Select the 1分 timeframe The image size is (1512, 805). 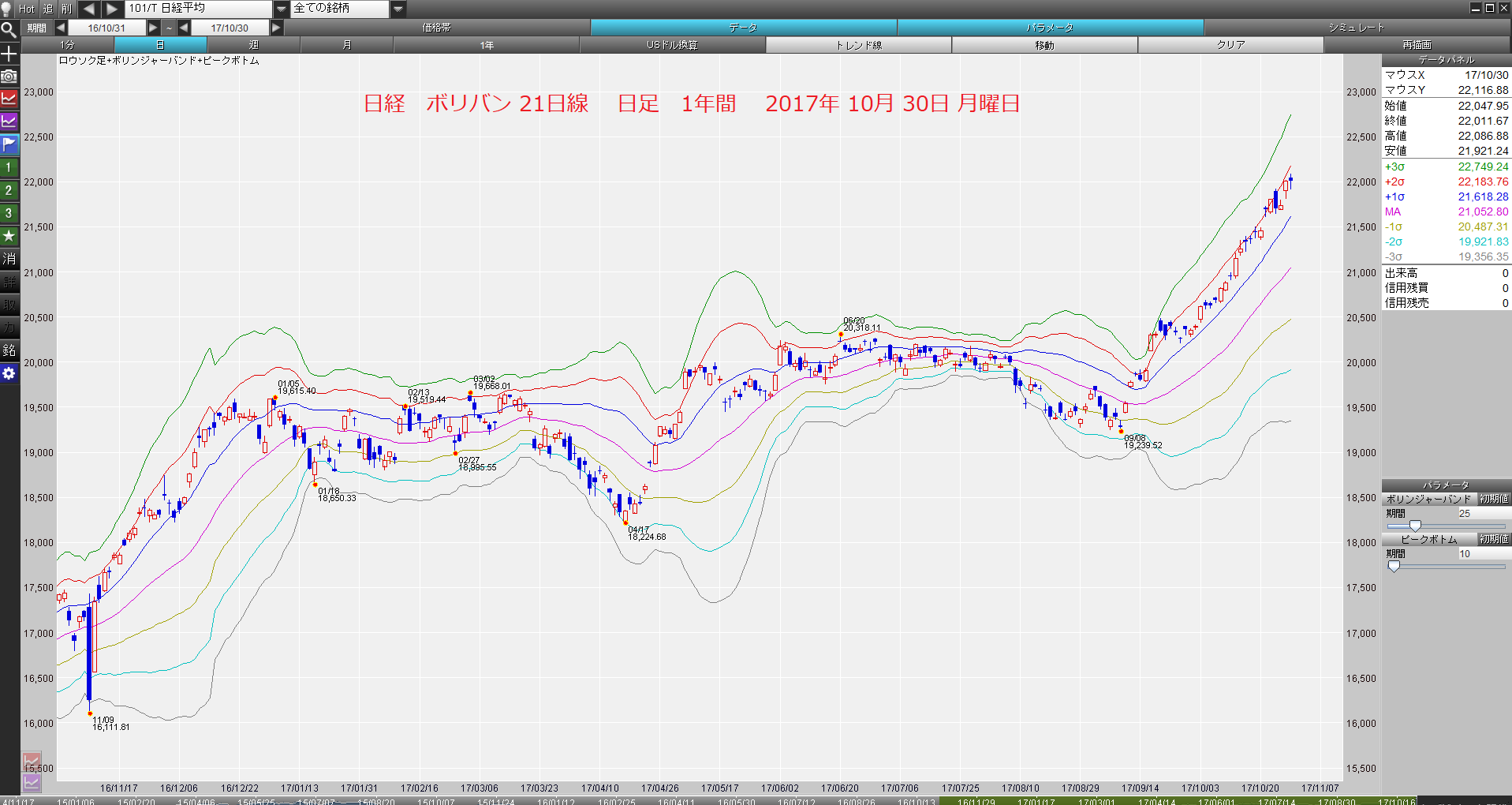pyautogui.click(x=67, y=45)
